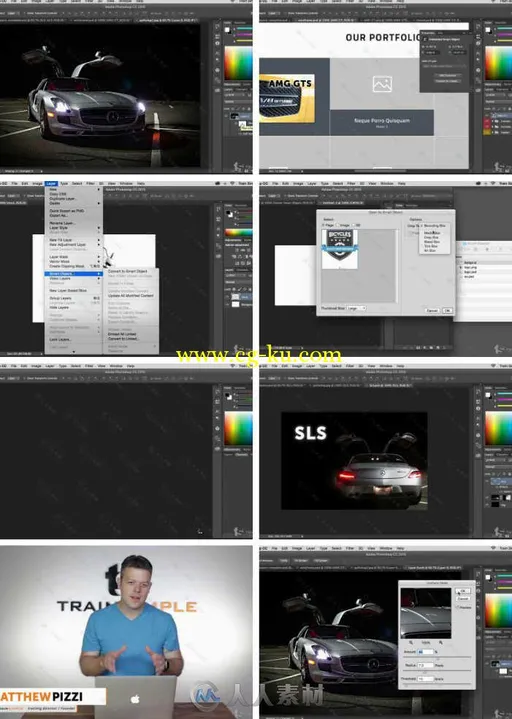512x719 pixels.
Task: Open History panel icon in Layer menu screenshot
Action: pos(218,209)
